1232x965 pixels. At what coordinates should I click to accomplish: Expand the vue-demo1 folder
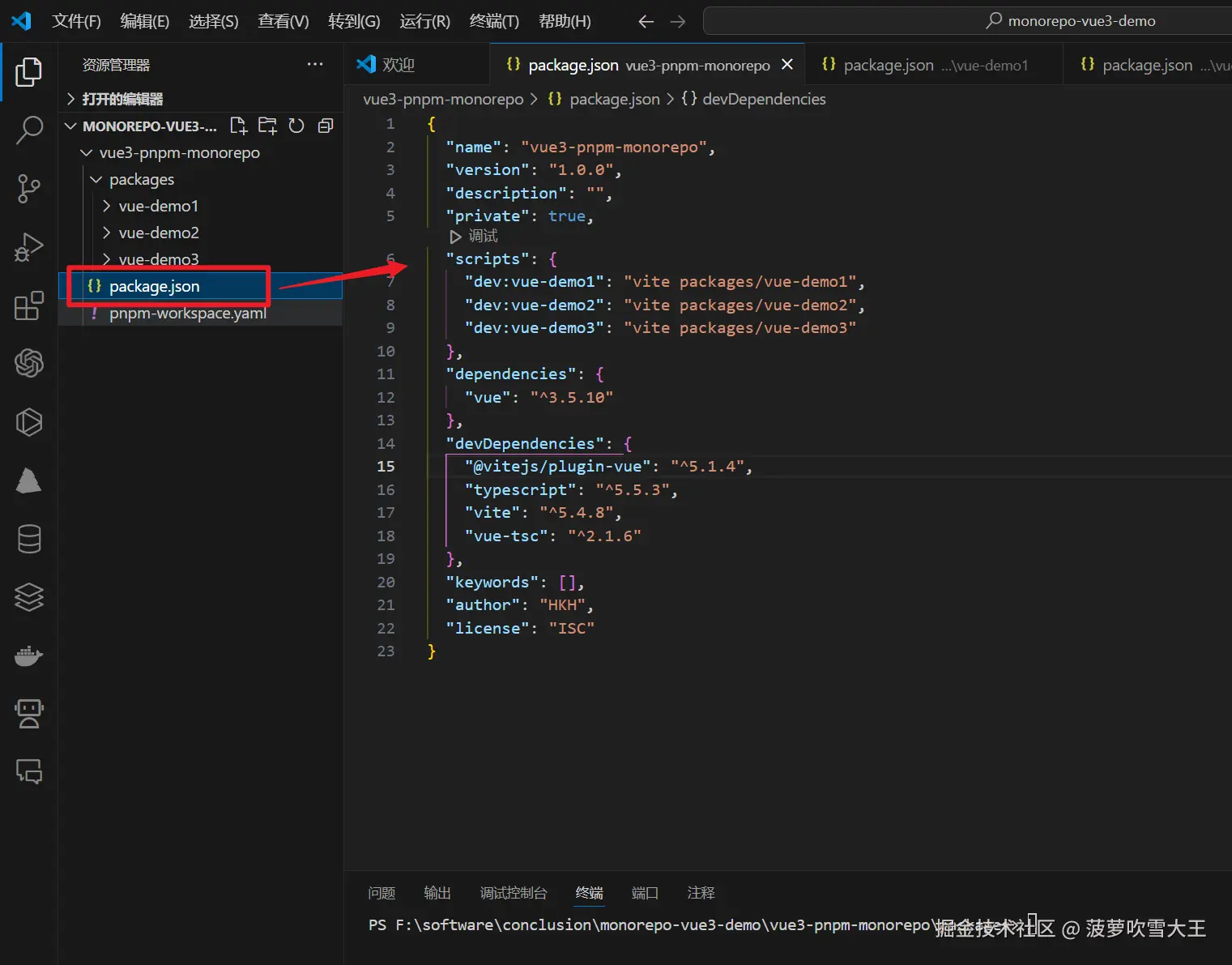tap(158, 206)
